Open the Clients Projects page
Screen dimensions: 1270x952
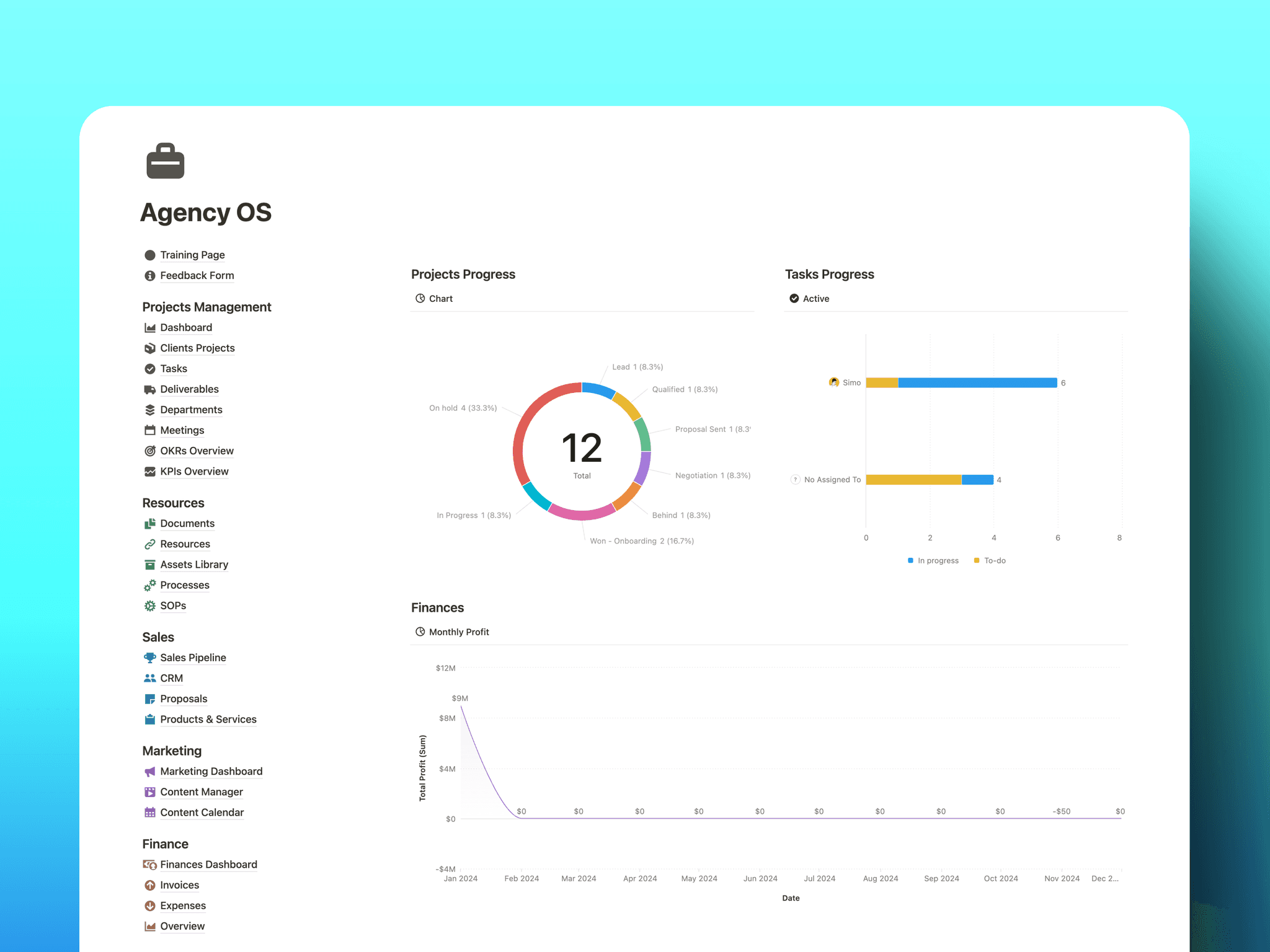click(x=197, y=348)
